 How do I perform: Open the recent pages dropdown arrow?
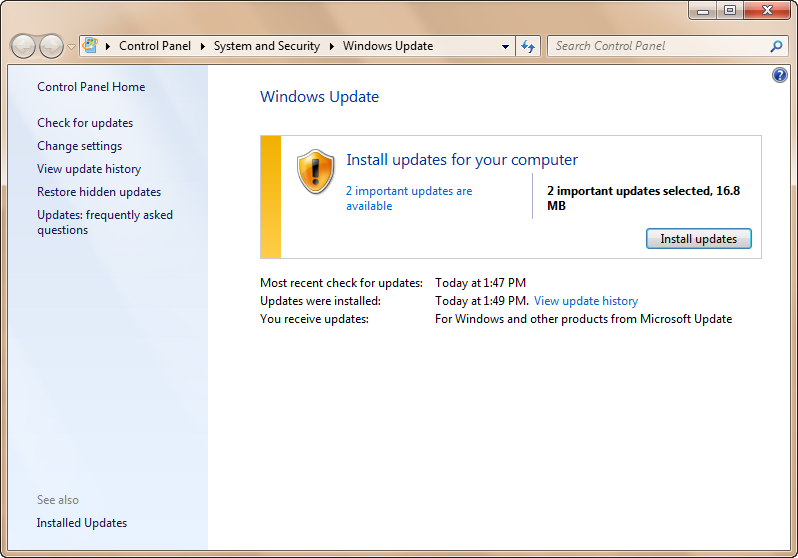[x=72, y=47]
